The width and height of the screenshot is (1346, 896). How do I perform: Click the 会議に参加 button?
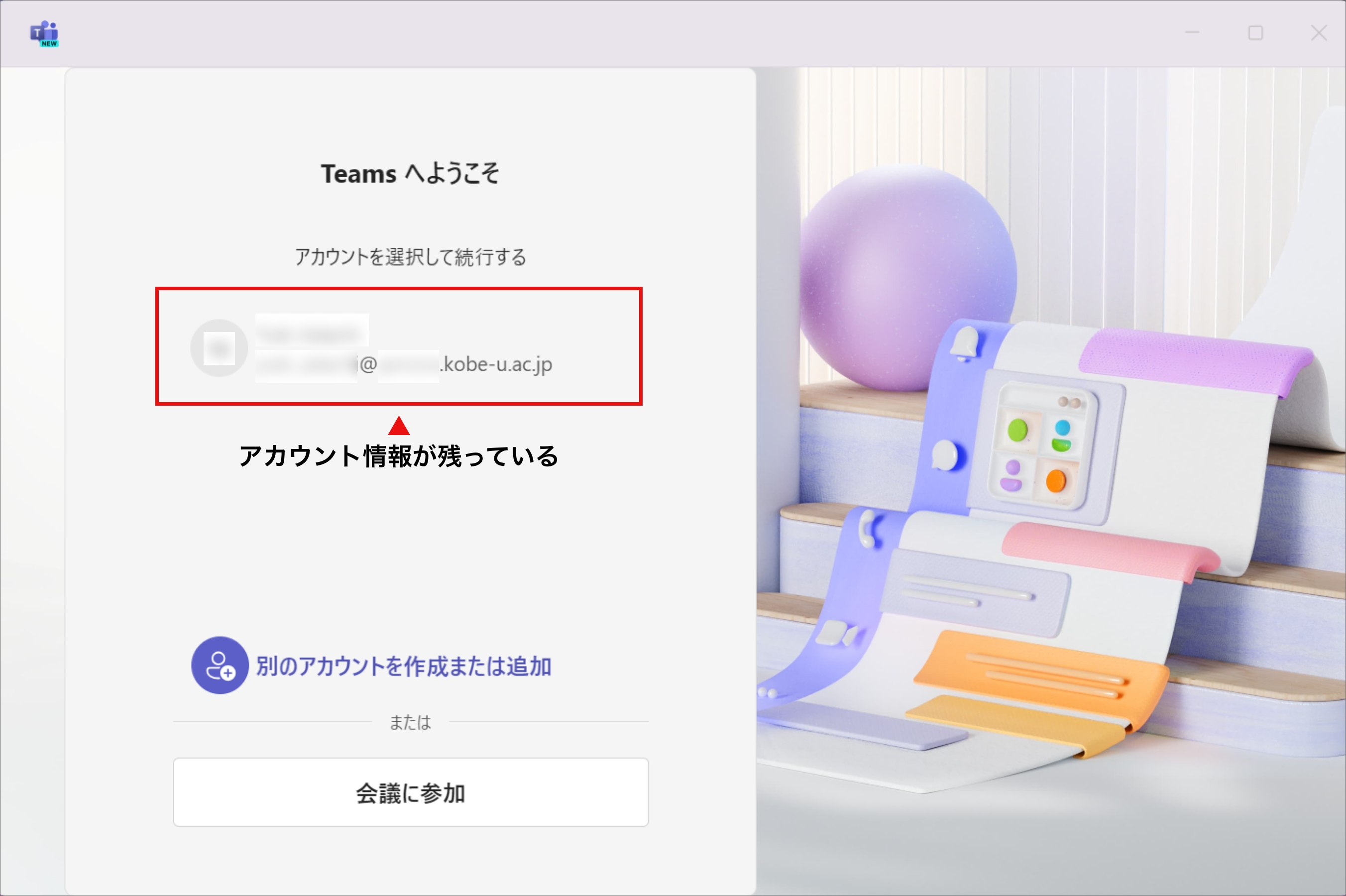(411, 792)
